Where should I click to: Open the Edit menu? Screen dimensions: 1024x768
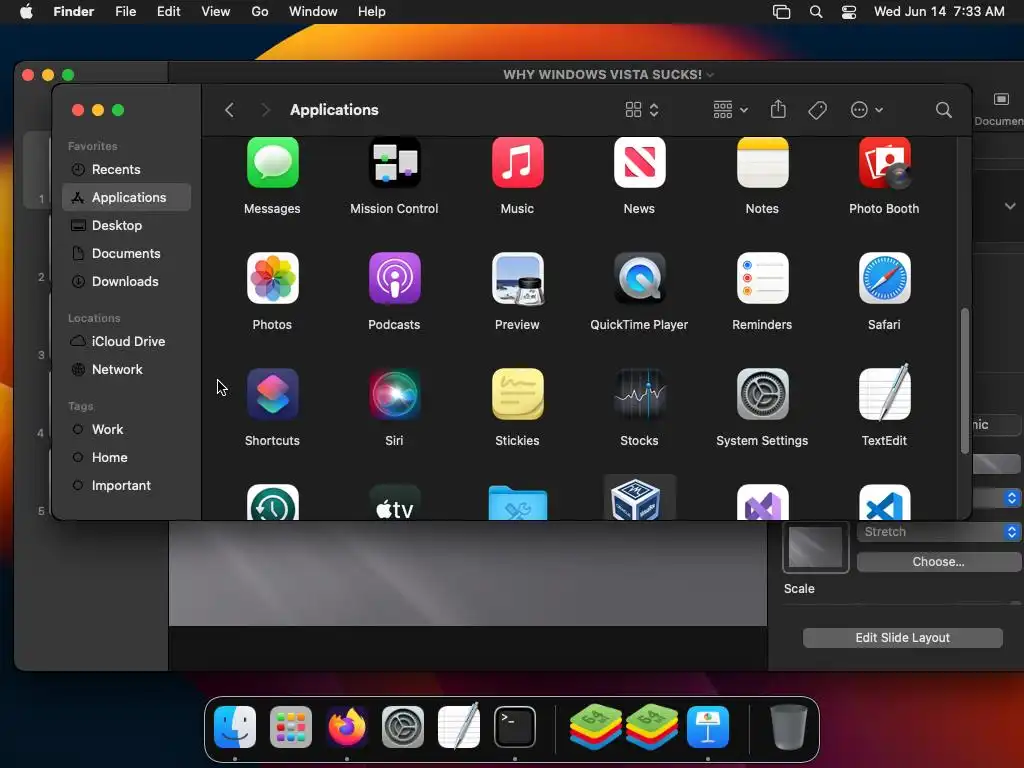tap(168, 12)
